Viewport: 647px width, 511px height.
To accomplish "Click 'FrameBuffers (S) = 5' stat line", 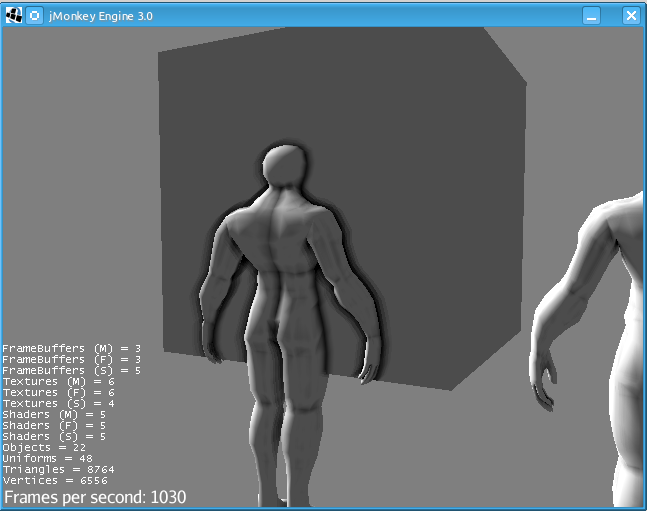I will point(71,371).
